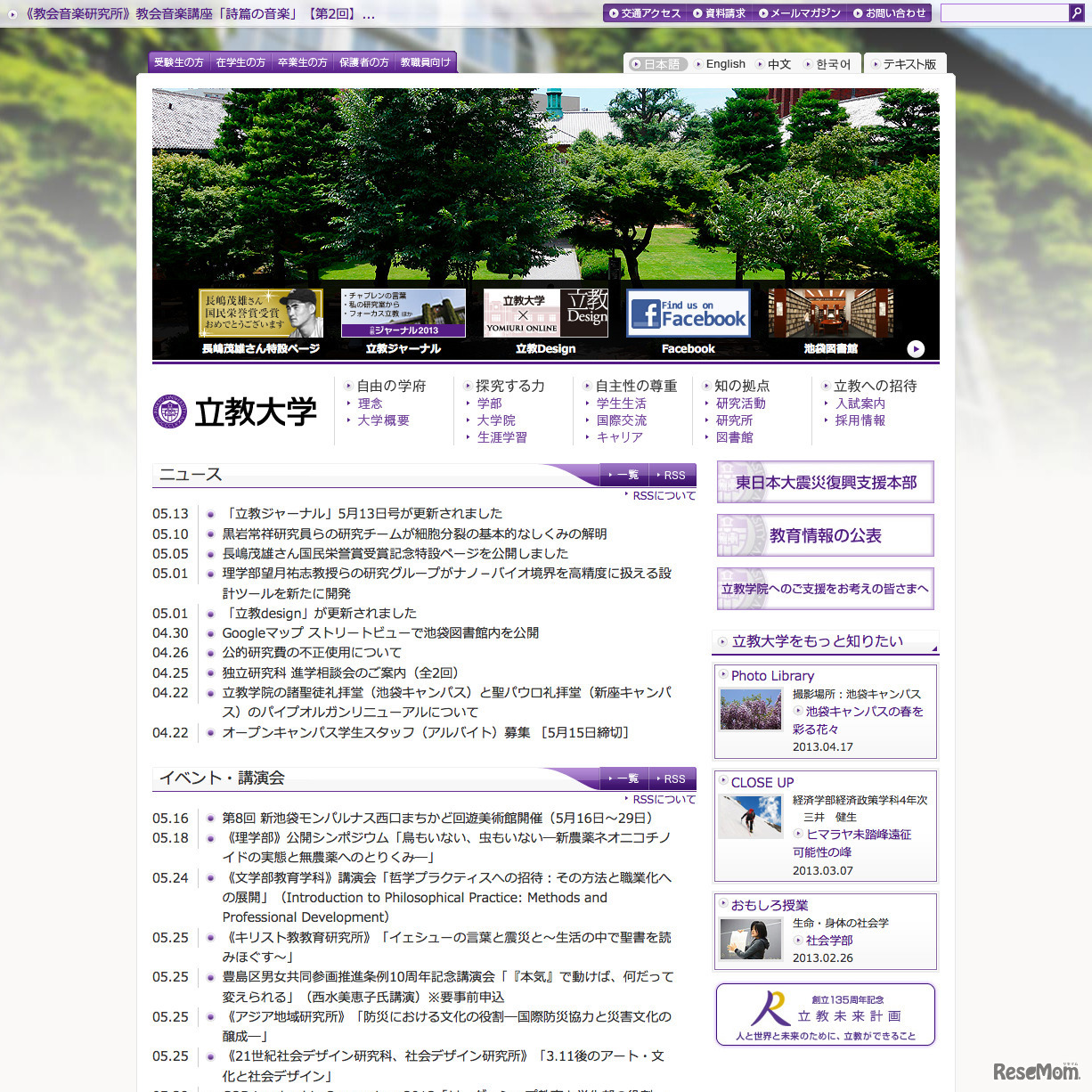This screenshot has height=1092, width=1092.
Task: Click the 東日本大震災復興支援本部 banner
Action: [x=825, y=481]
